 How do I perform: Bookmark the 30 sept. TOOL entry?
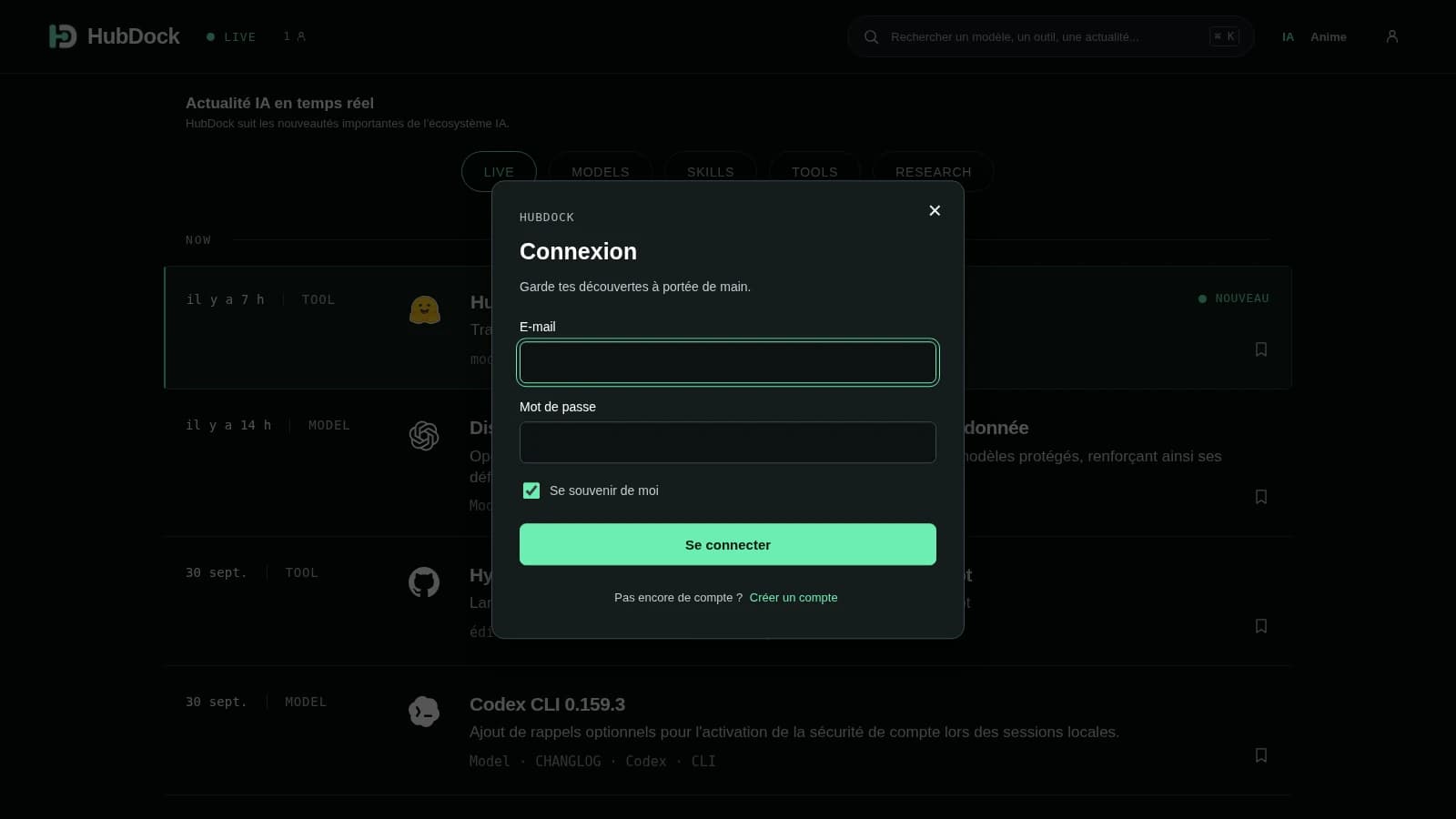click(1261, 626)
